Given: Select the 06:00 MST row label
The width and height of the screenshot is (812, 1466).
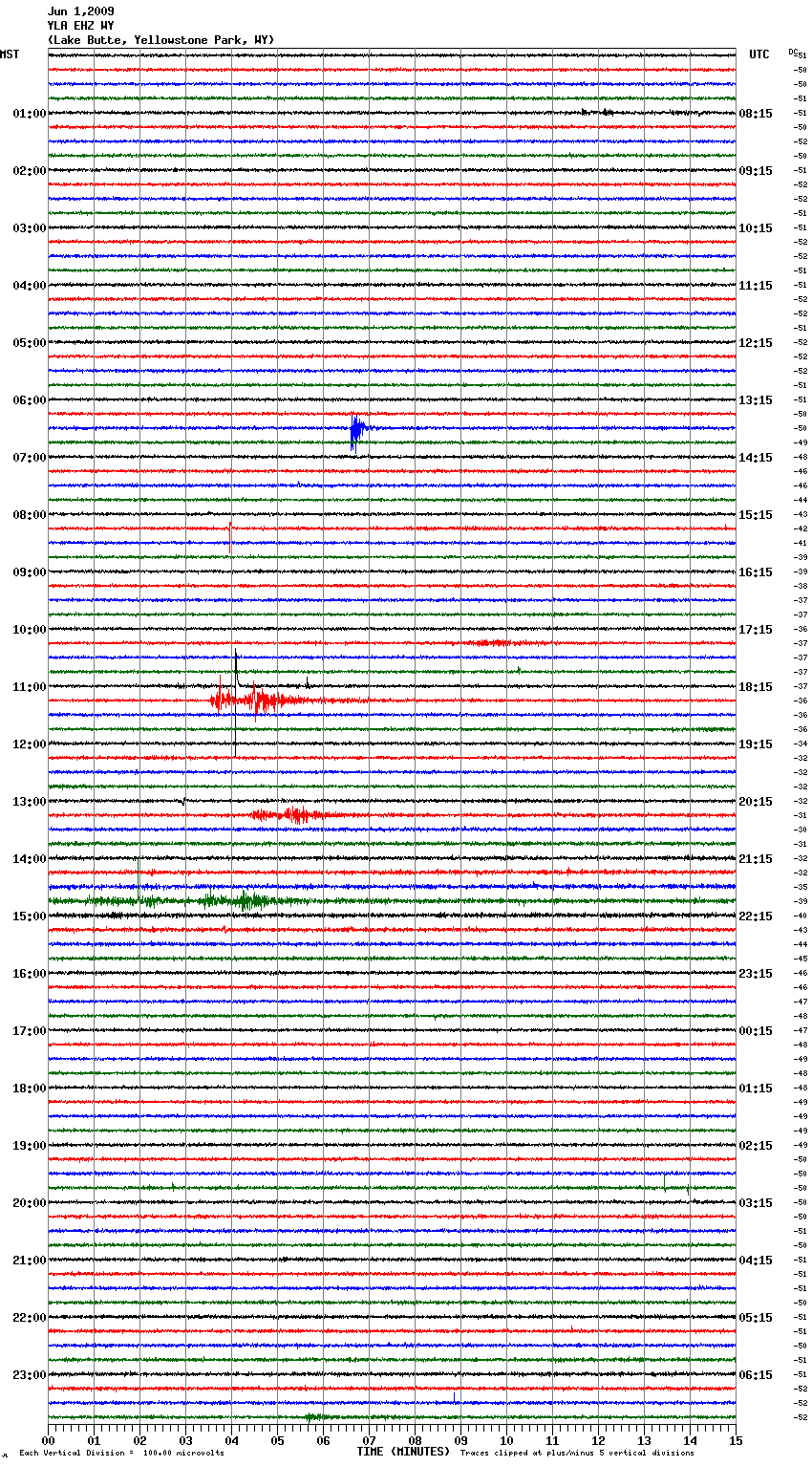Looking at the screenshot, I should pos(30,400).
